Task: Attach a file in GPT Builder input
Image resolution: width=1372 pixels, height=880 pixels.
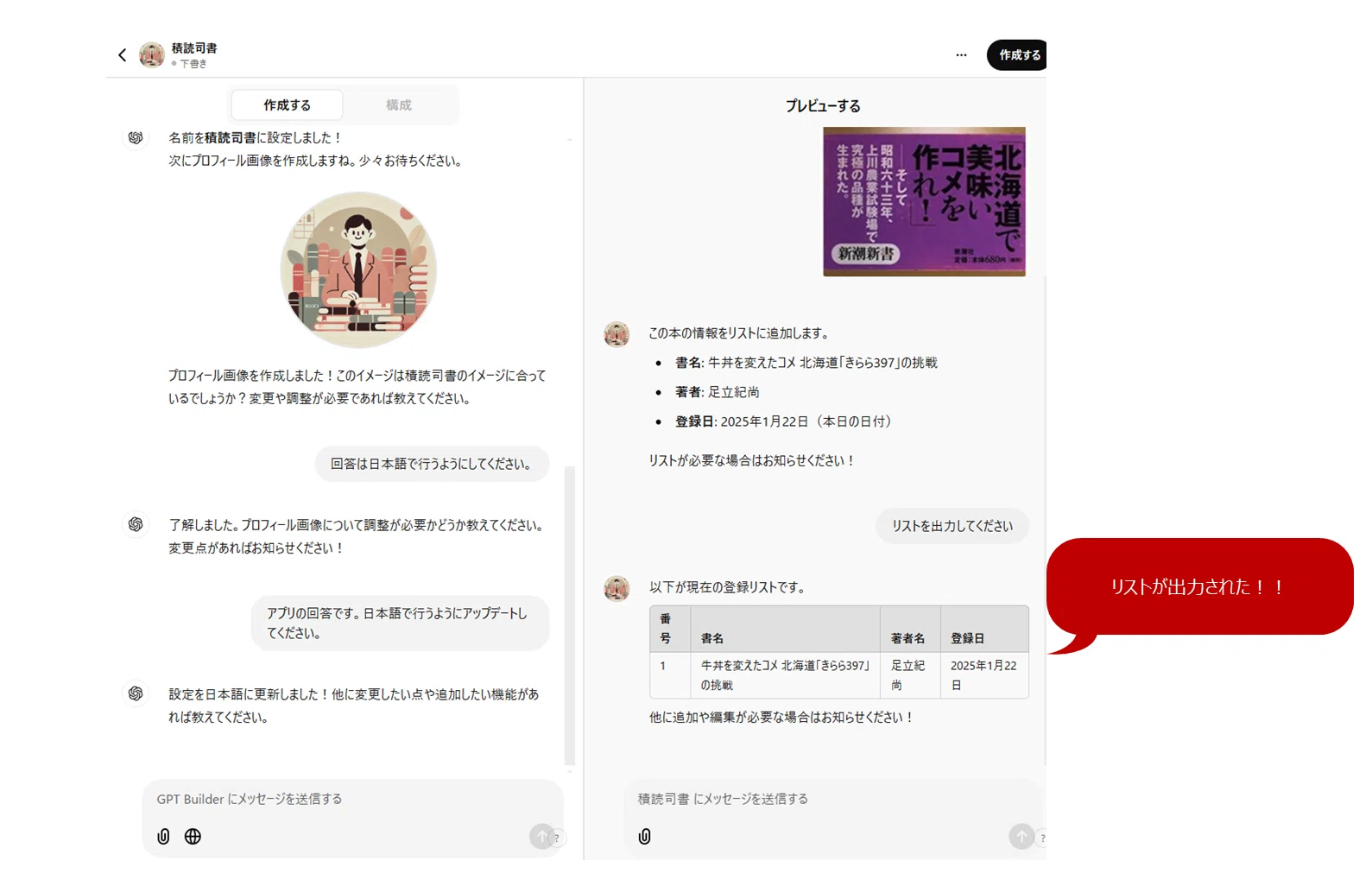Action: coord(163,836)
